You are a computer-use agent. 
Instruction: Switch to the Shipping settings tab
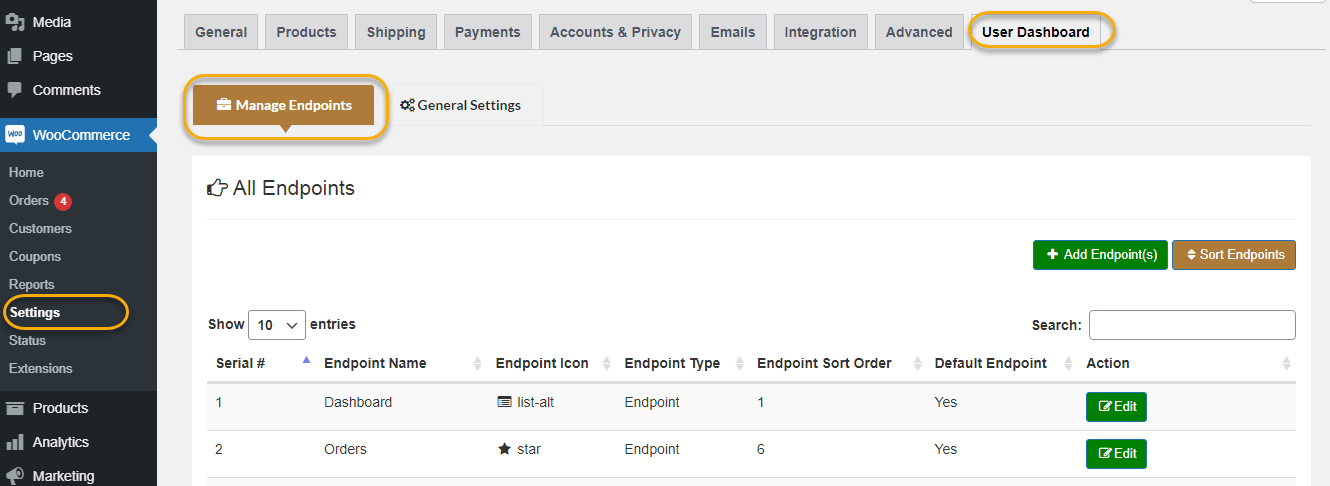click(x=396, y=32)
